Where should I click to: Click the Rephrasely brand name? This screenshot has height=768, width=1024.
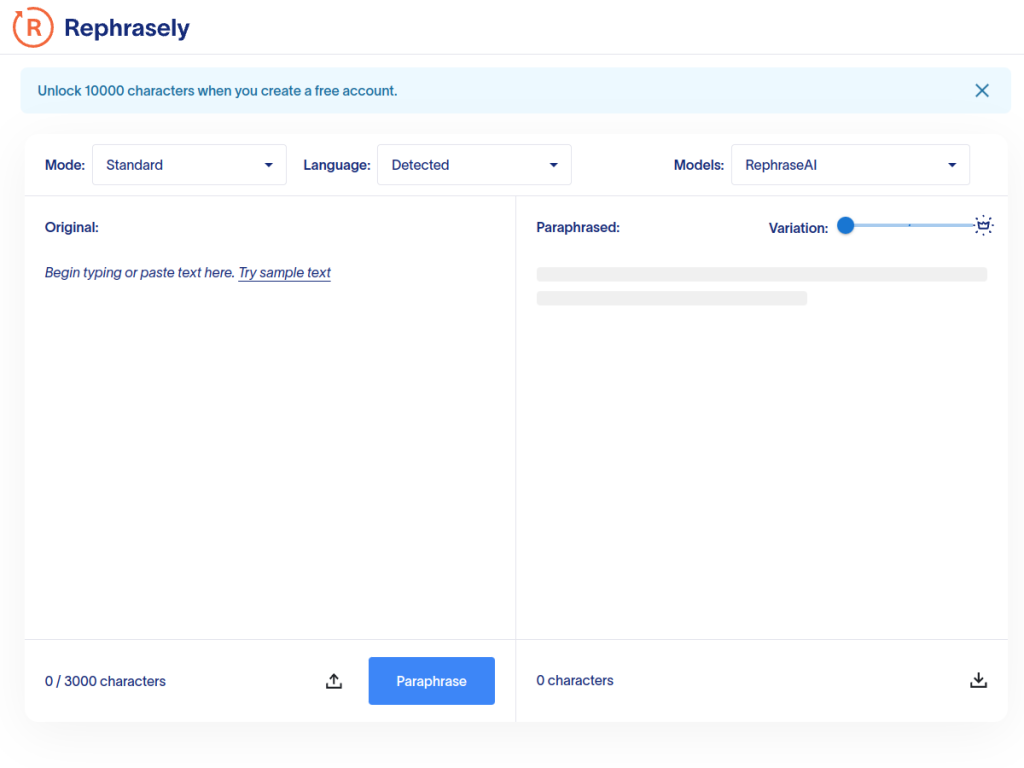pos(127,28)
